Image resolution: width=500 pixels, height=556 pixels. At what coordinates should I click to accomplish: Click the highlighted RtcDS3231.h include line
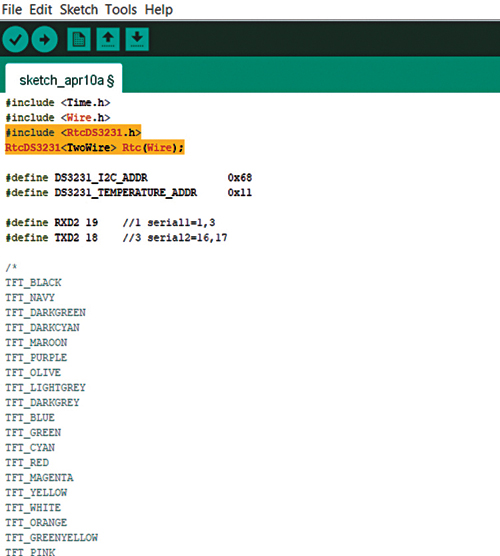pyautogui.click(x=73, y=132)
